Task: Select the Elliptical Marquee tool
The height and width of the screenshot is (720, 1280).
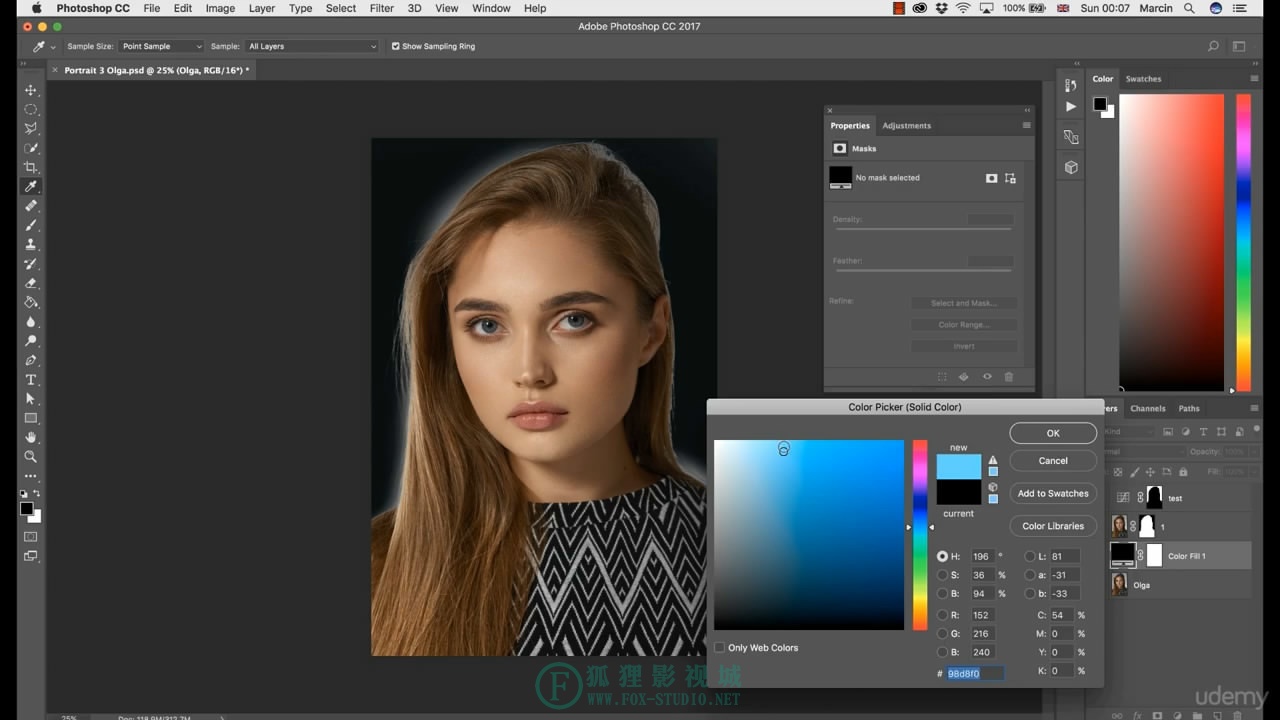Action: coord(31,109)
